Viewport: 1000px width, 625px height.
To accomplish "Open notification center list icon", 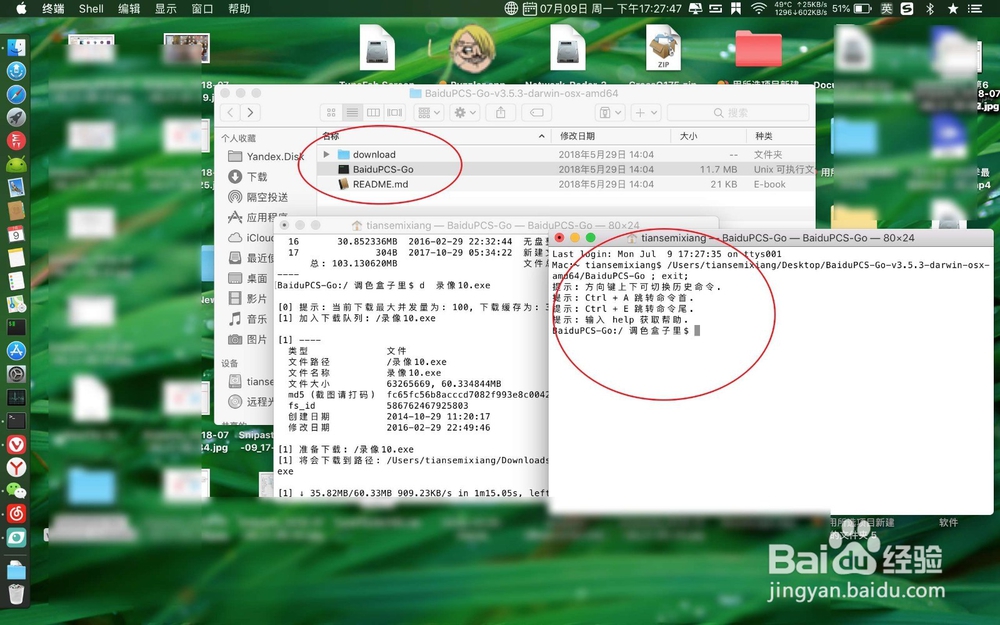I will coord(975,8).
